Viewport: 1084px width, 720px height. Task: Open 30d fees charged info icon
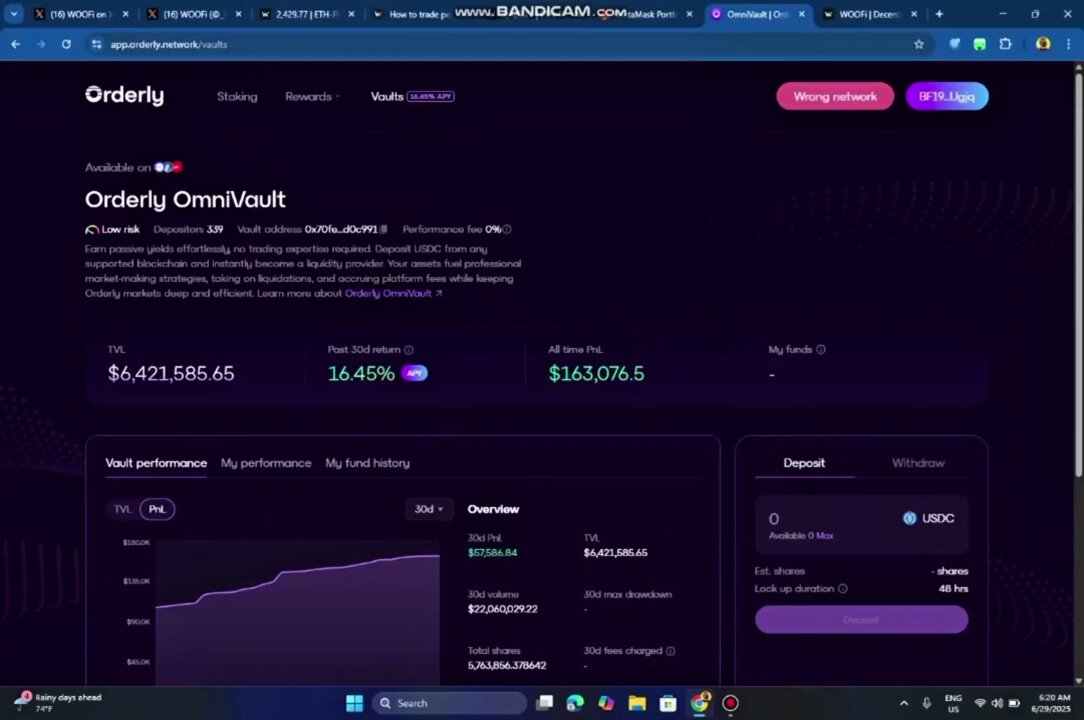pos(670,651)
